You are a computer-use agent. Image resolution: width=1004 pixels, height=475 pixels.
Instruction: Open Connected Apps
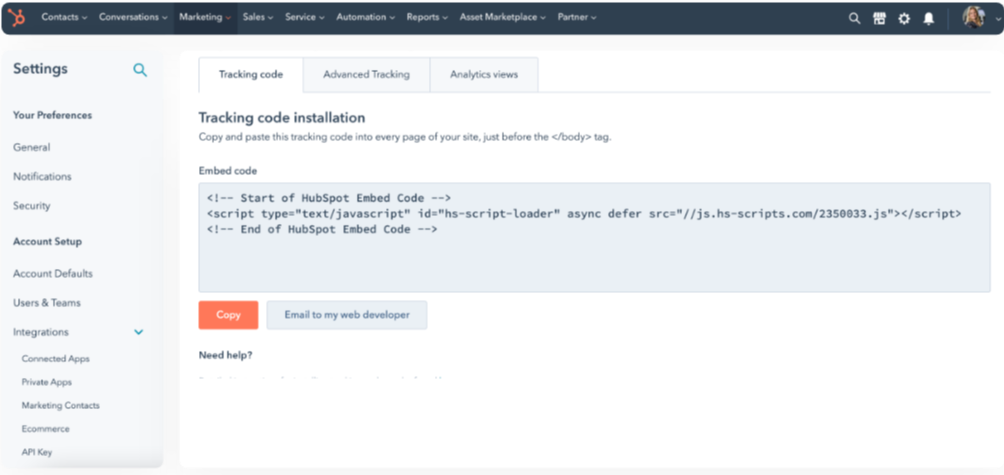click(x=56, y=359)
